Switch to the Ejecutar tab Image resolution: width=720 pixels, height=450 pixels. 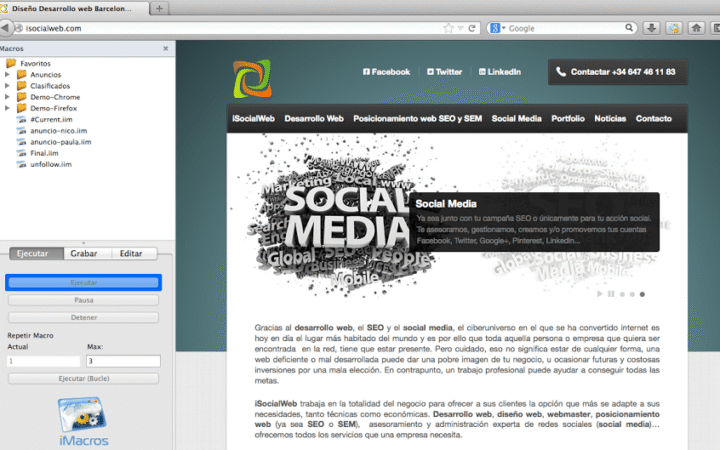tap(36, 253)
